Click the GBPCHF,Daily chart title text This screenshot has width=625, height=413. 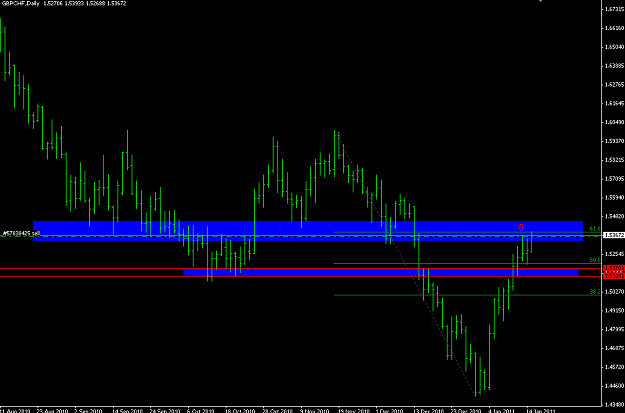tap(20, 3)
